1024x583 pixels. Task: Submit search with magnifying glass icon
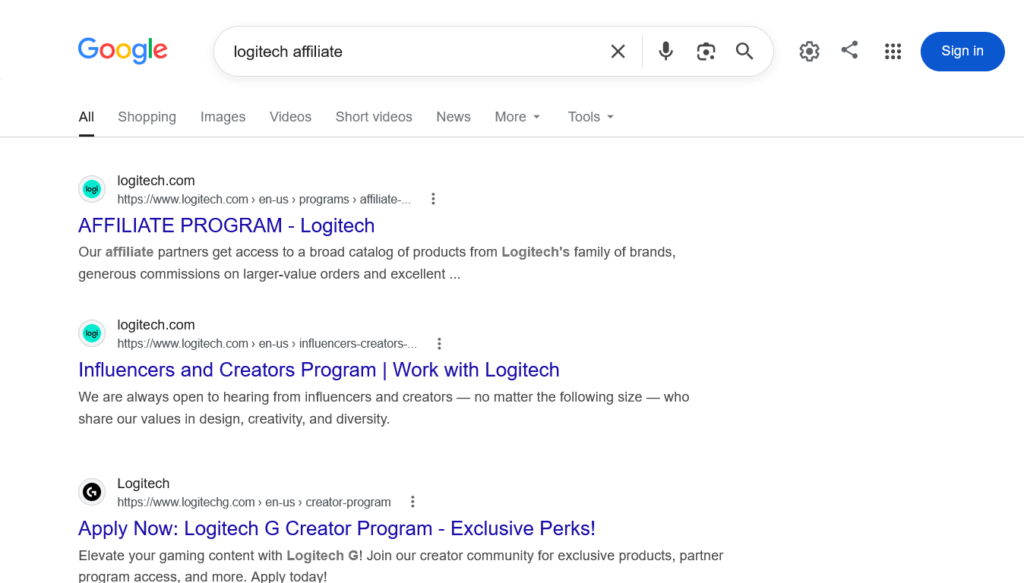coord(744,51)
